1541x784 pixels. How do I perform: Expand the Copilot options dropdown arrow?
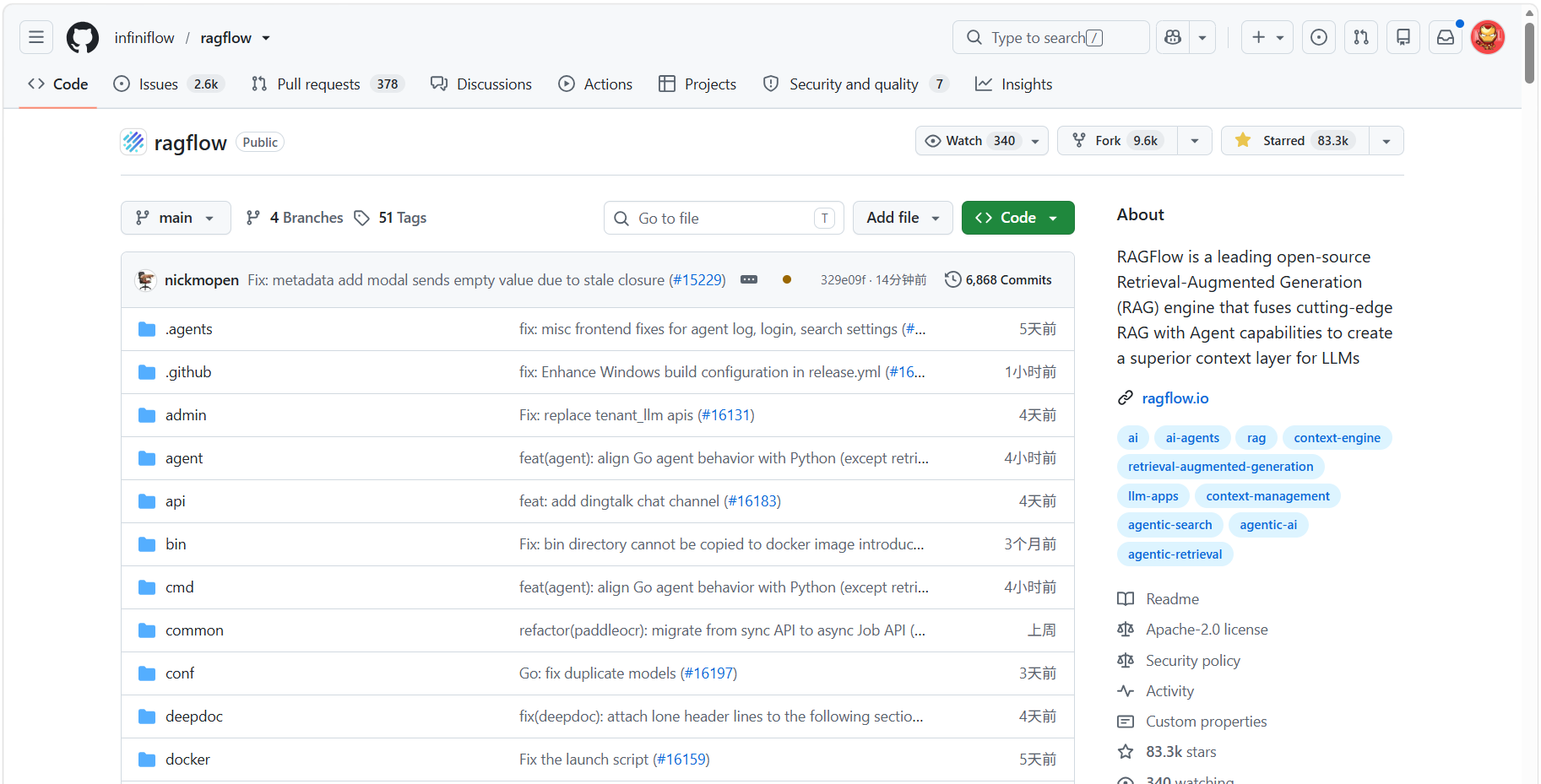pos(1202,37)
